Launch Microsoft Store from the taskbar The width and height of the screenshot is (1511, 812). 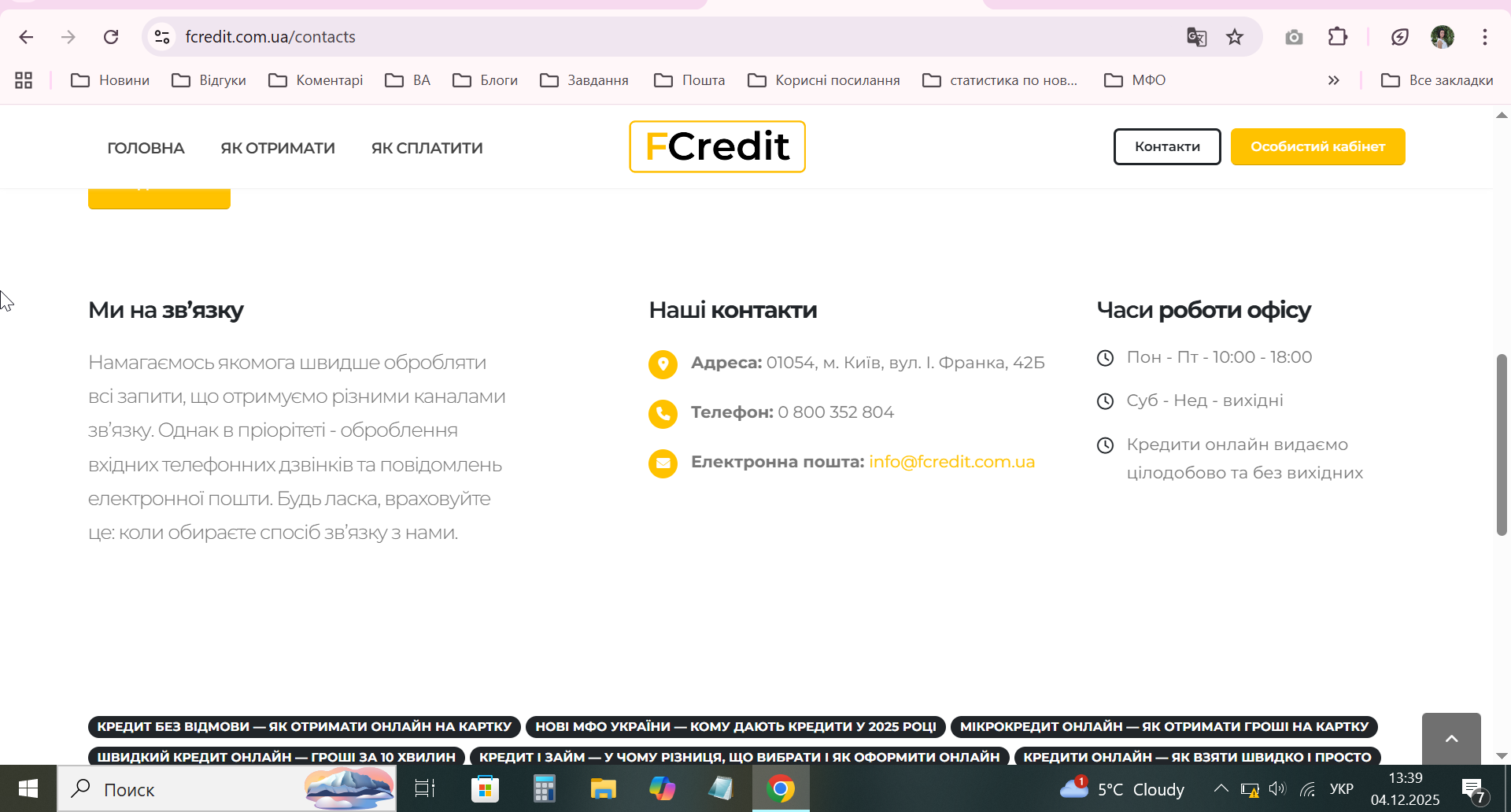pos(485,788)
